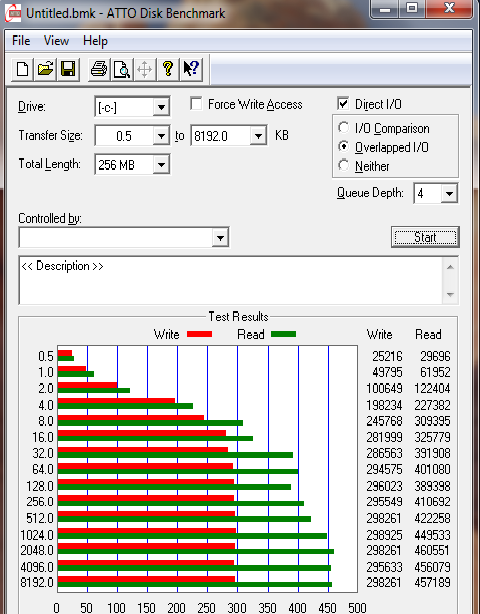Screen dimensions: 480x614
Task: Select the Overlapped I/O radio option
Action: click(x=343, y=147)
